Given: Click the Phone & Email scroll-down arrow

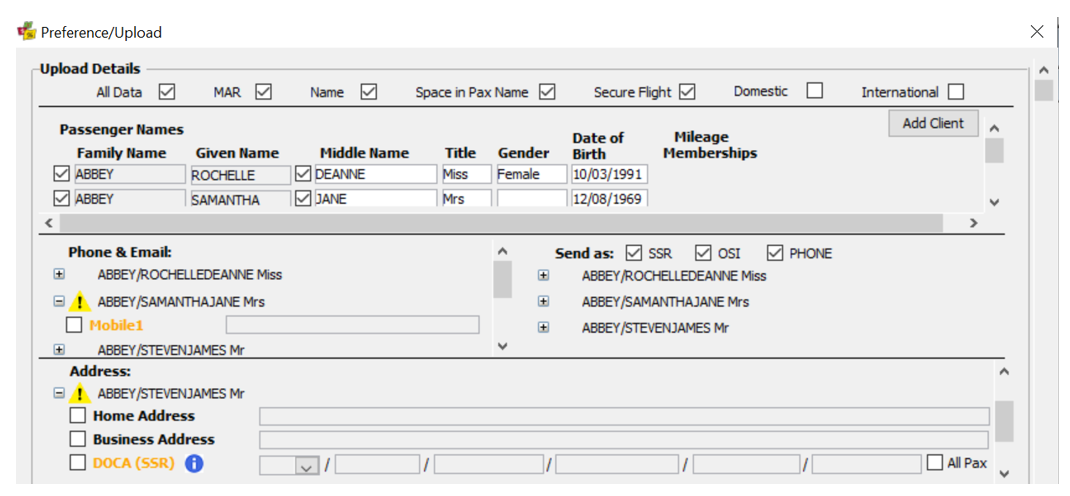Looking at the screenshot, I should coord(502,347).
